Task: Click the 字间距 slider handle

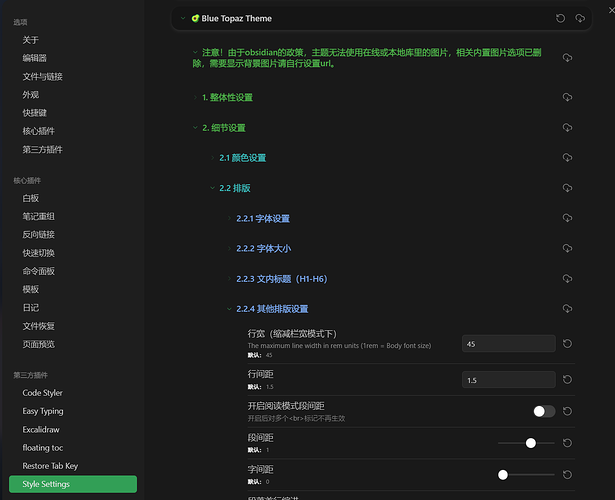Action: 503,475
